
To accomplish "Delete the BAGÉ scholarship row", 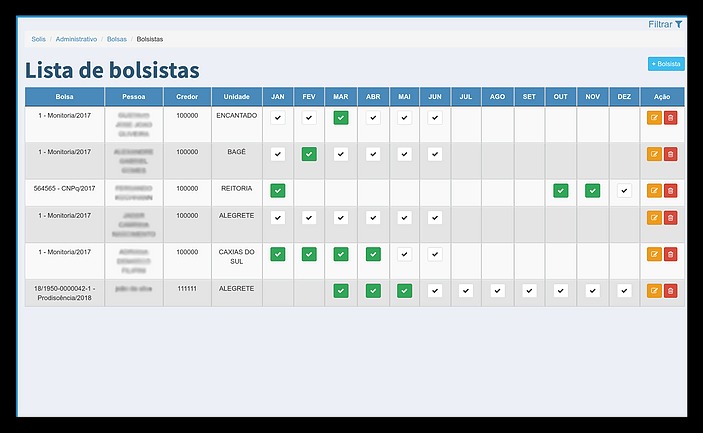I will coord(670,154).
